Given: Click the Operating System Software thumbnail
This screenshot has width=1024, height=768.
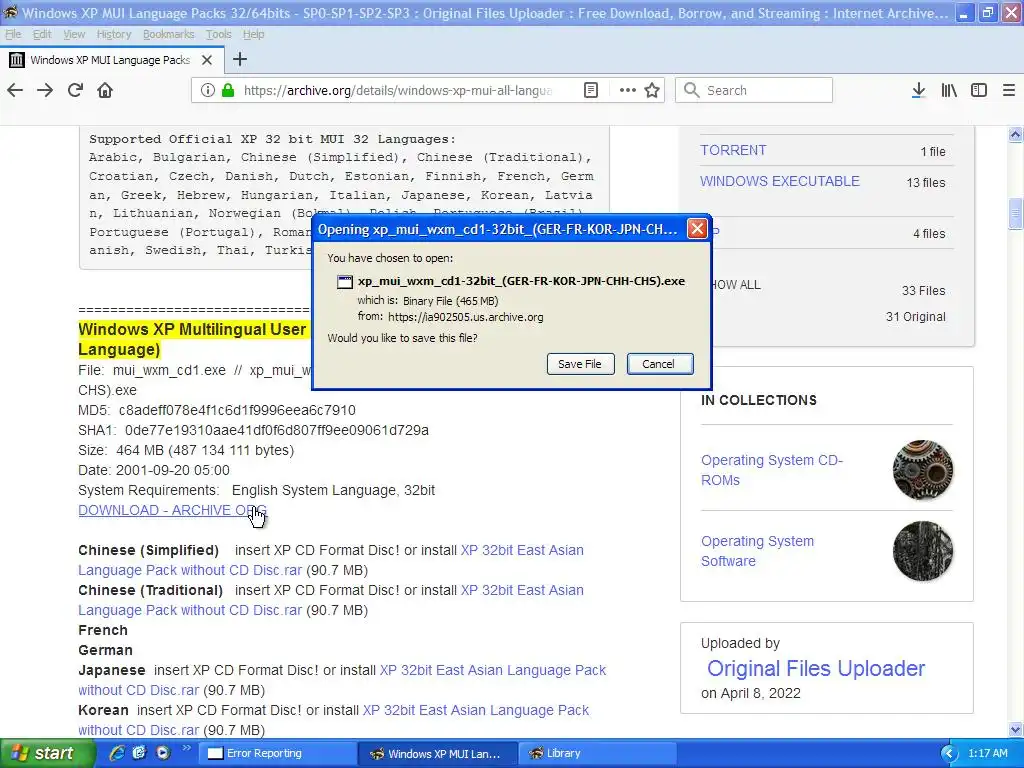Looking at the screenshot, I should tap(923, 551).
